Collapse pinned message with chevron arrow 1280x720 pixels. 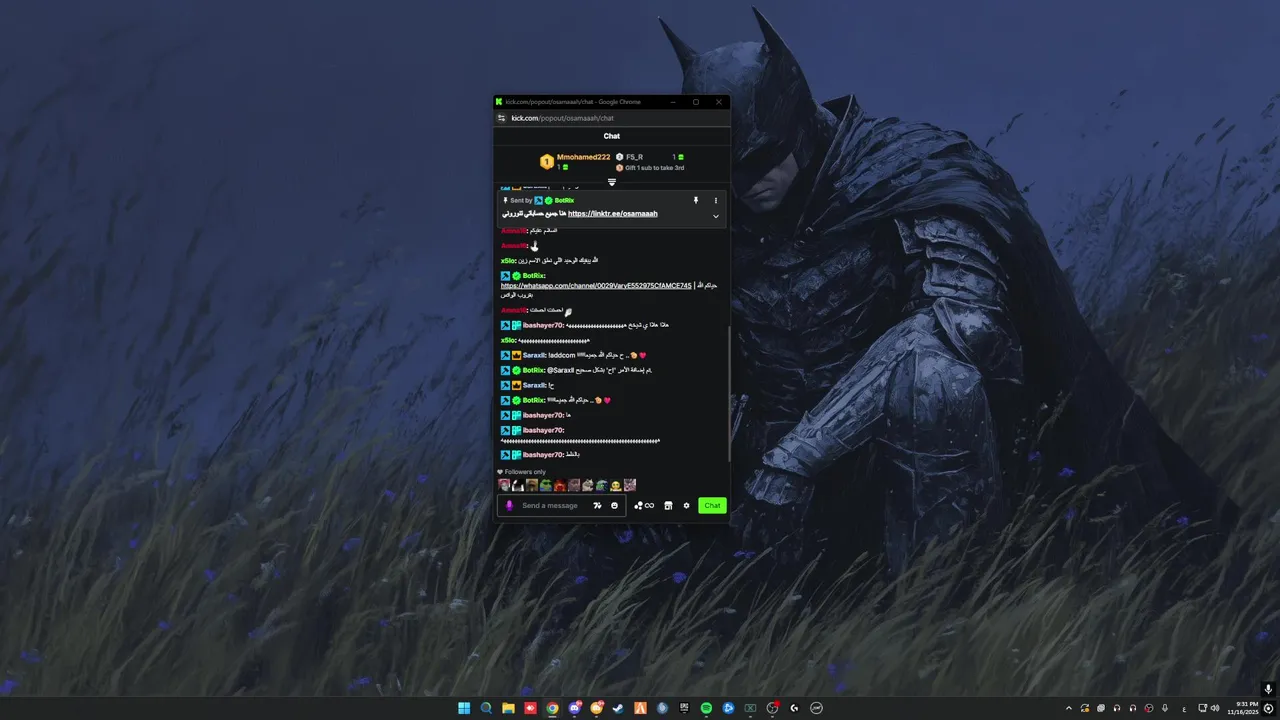tap(715, 216)
